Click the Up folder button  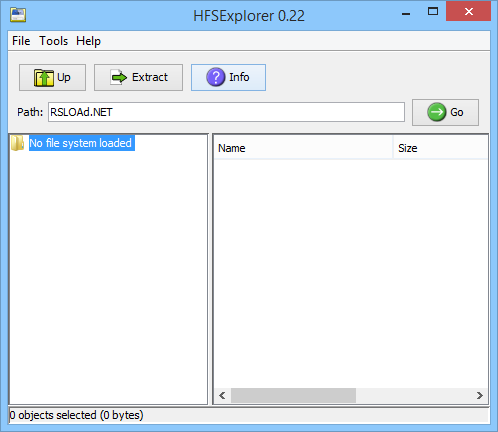click(52, 77)
